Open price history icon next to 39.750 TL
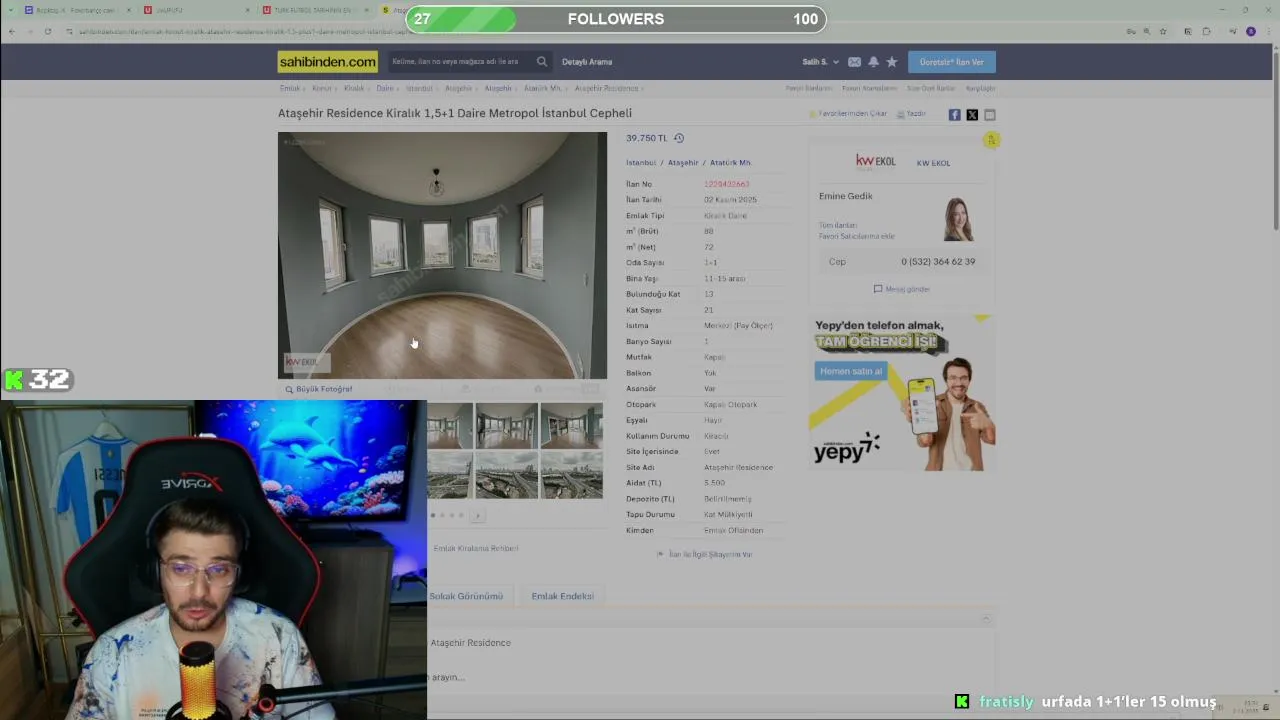Image resolution: width=1280 pixels, height=720 pixels. (x=679, y=138)
